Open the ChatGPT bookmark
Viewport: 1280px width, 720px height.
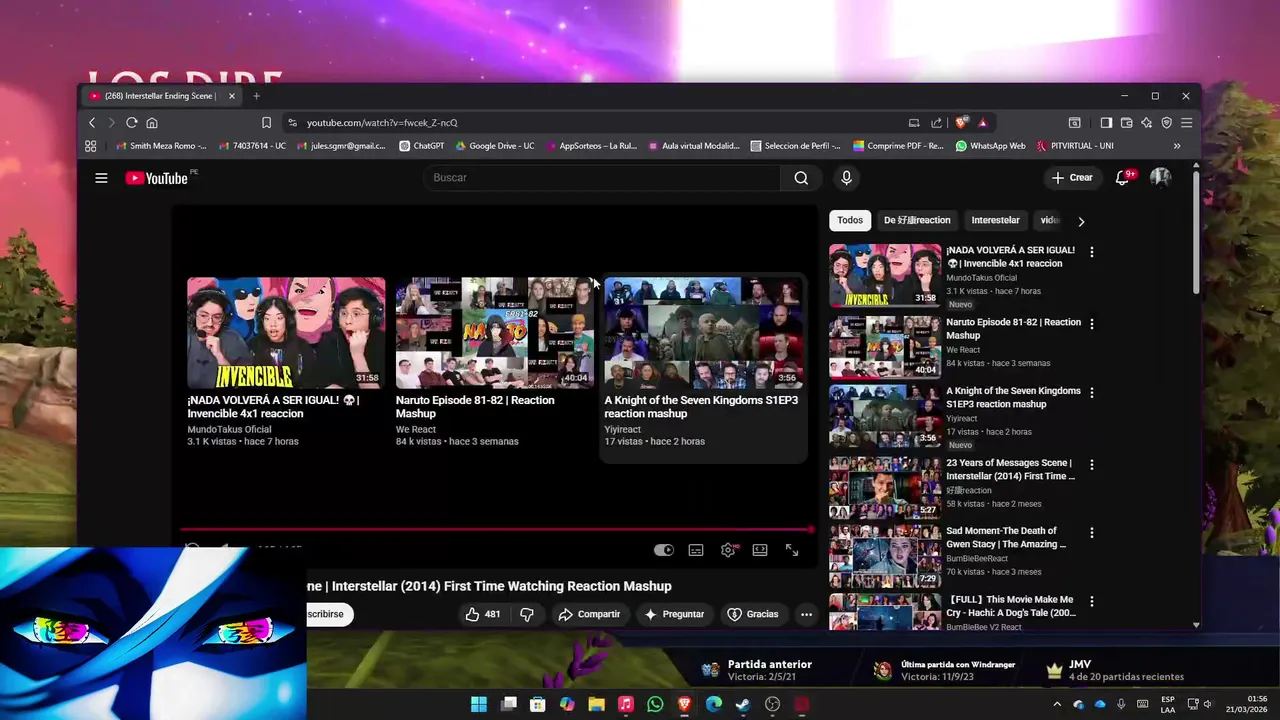[x=421, y=146]
